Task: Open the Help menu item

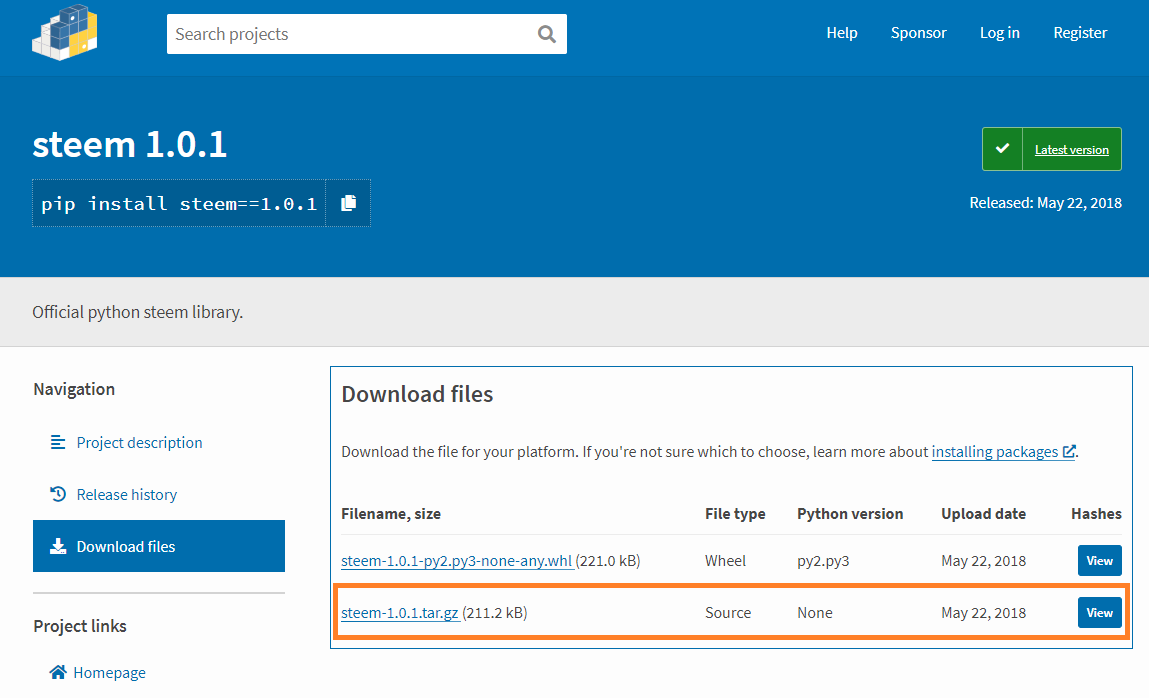Action: (841, 33)
